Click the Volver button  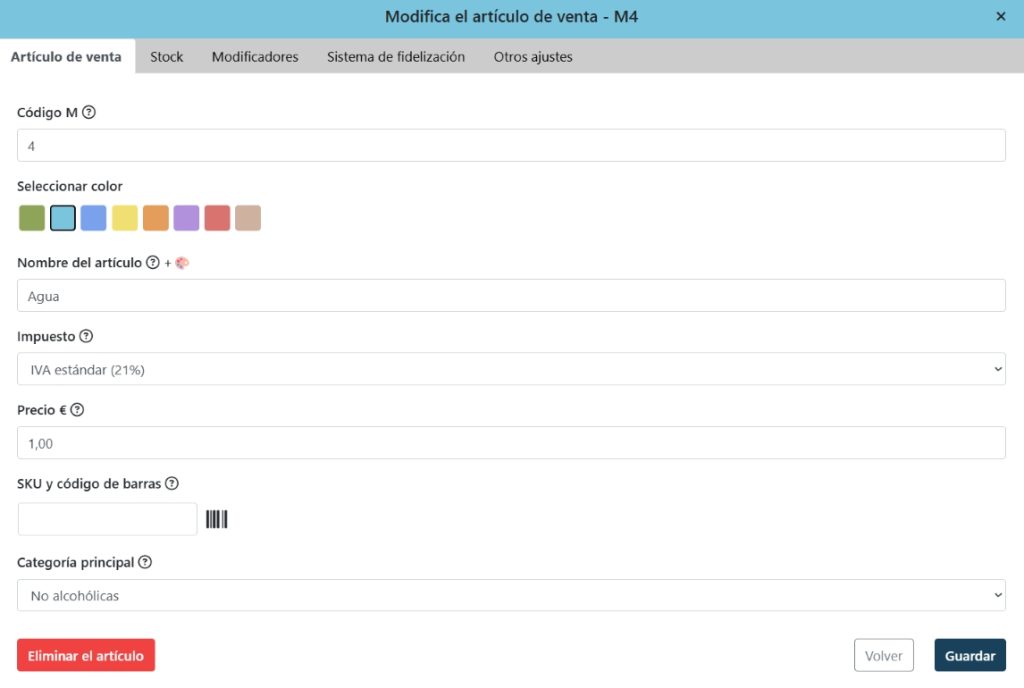pyautogui.click(x=883, y=655)
